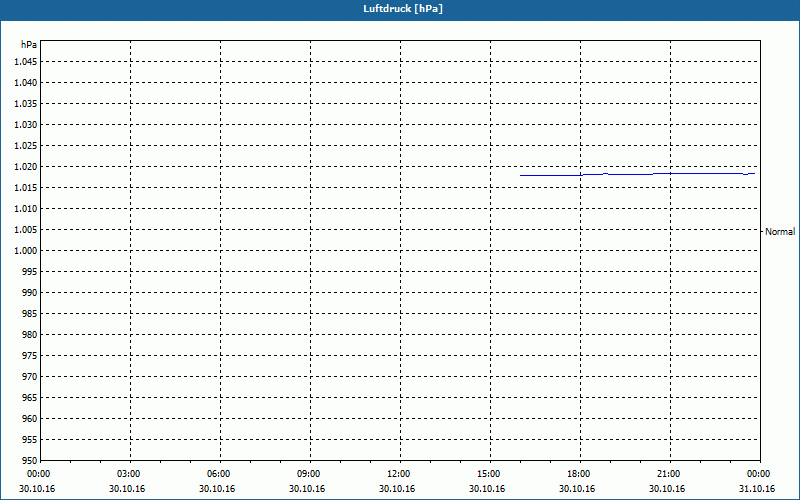Click the 980 y-axis label
Screen dimensions: 800x500
[x=30, y=335]
